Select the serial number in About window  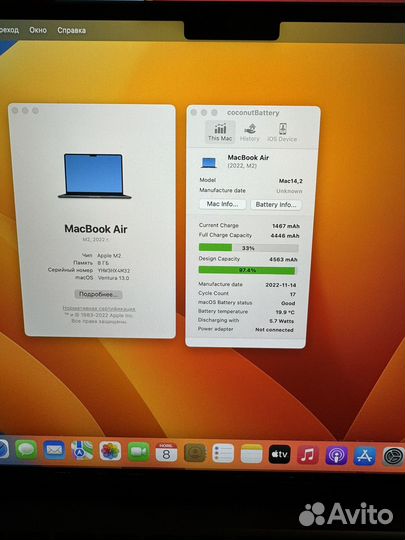tap(114, 271)
